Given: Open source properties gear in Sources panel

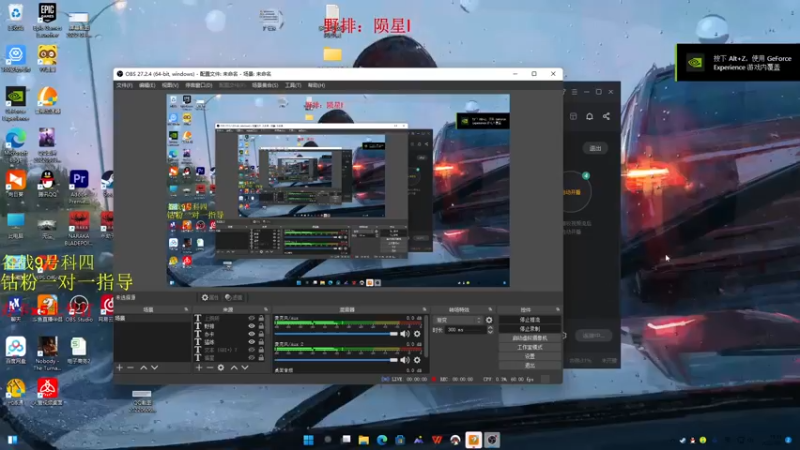Looking at the screenshot, I should (x=221, y=367).
